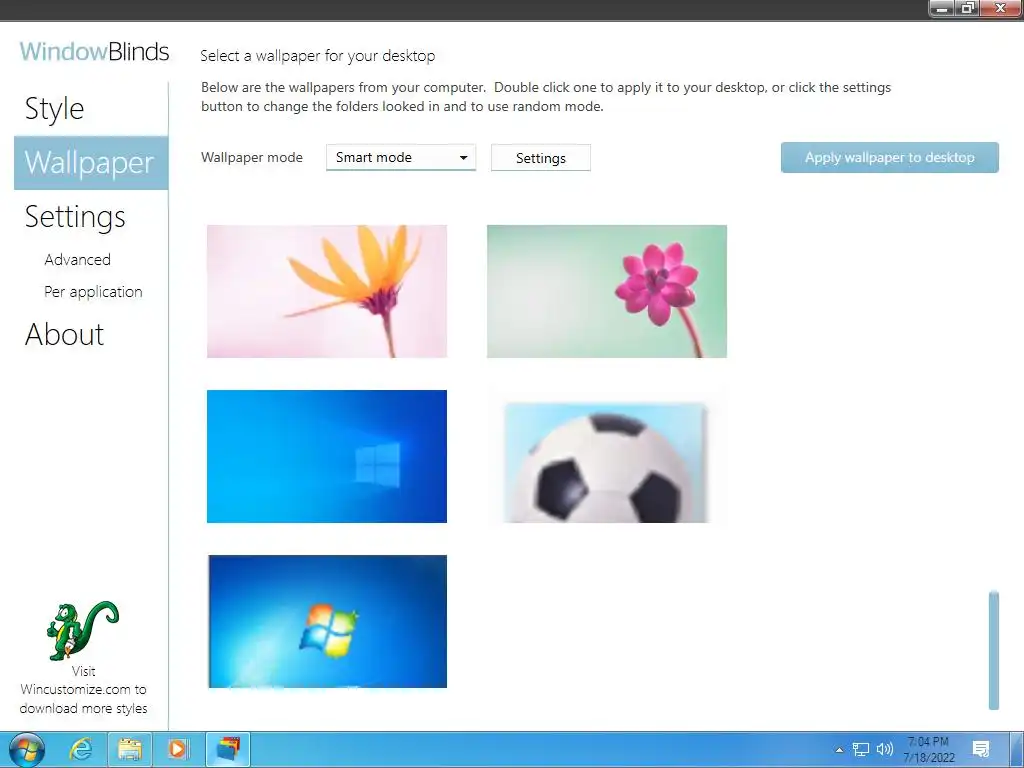The width and height of the screenshot is (1024, 768).
Task: Restore down the WindowBlinds window
Action: [x=968, y=8]
